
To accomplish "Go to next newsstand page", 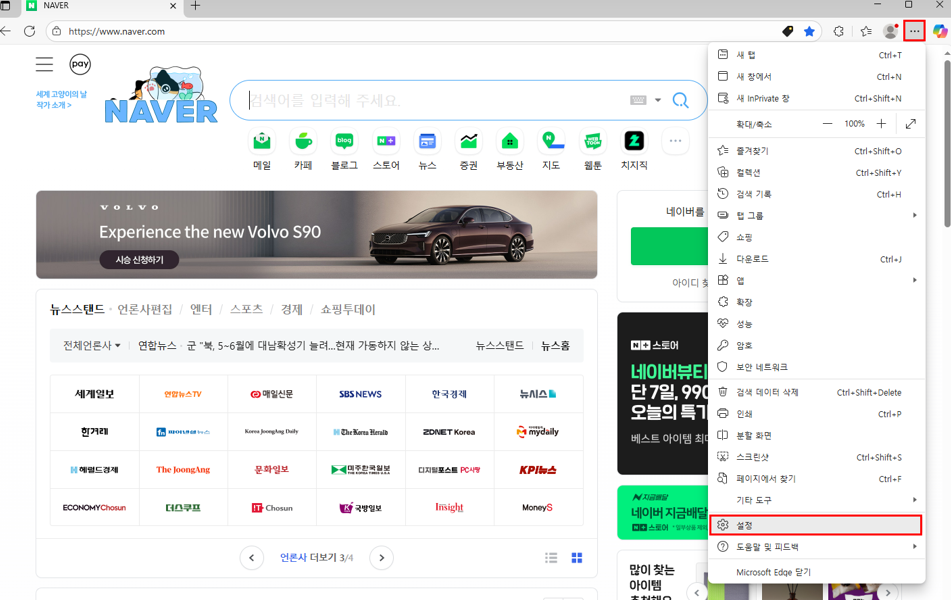I will (381, 558).
